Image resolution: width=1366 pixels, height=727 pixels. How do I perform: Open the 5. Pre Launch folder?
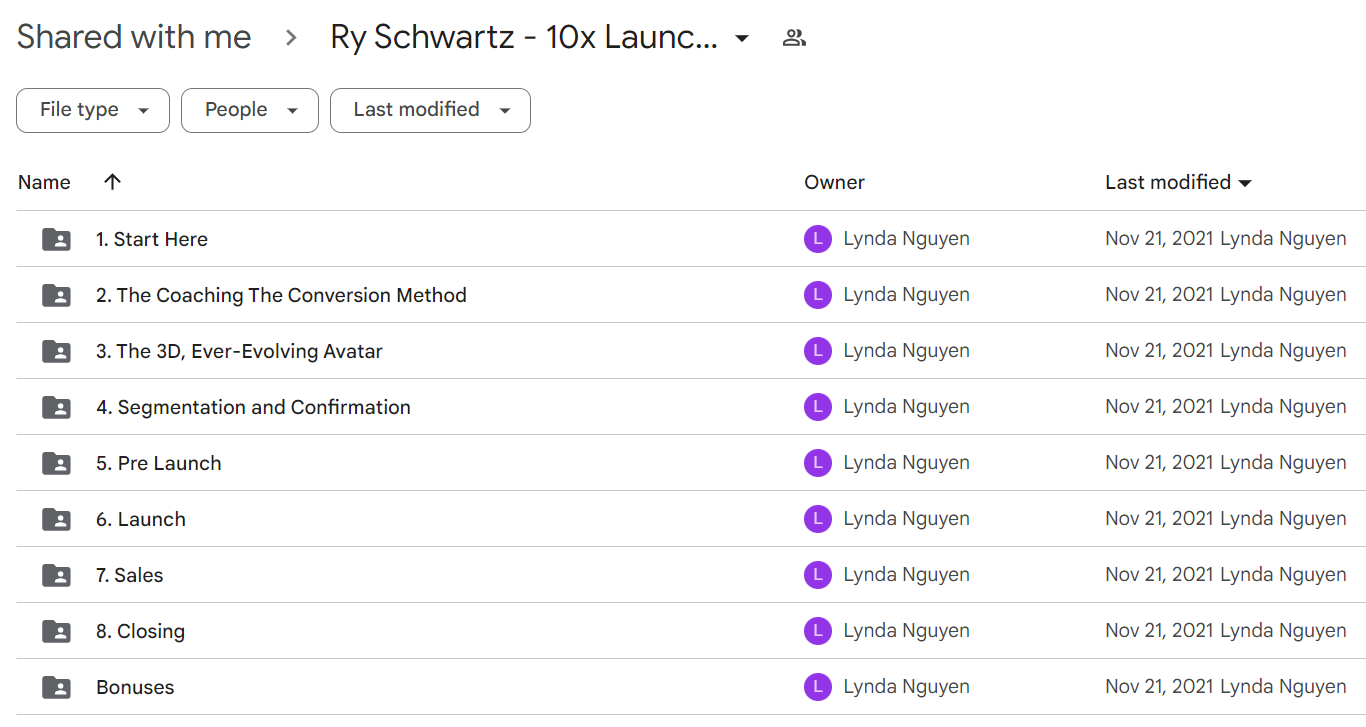(x=159, y=463)
